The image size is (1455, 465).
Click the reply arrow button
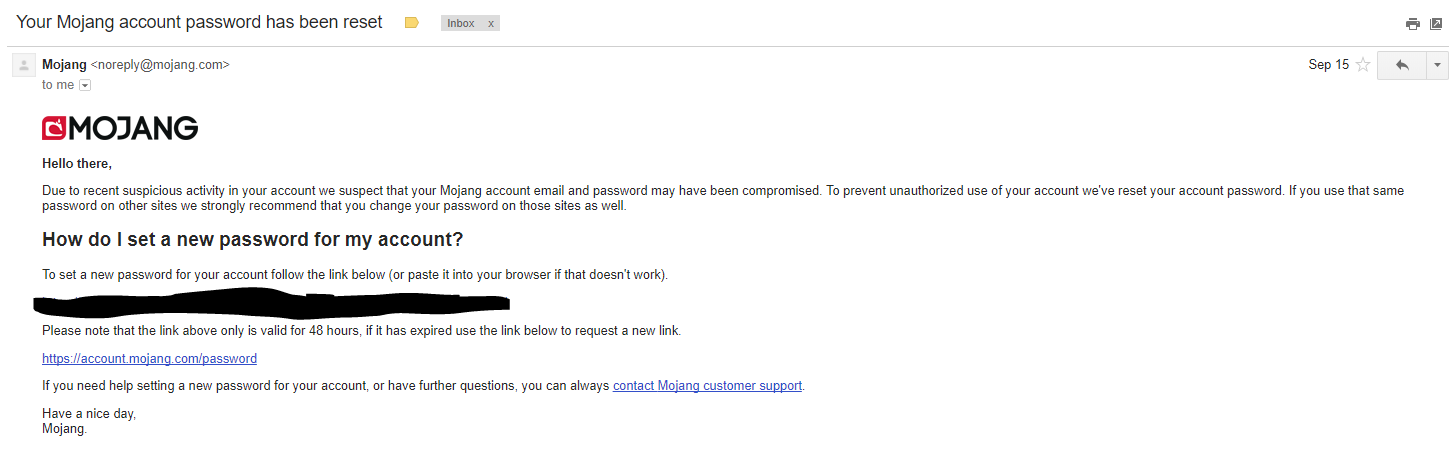point(1402,65)
